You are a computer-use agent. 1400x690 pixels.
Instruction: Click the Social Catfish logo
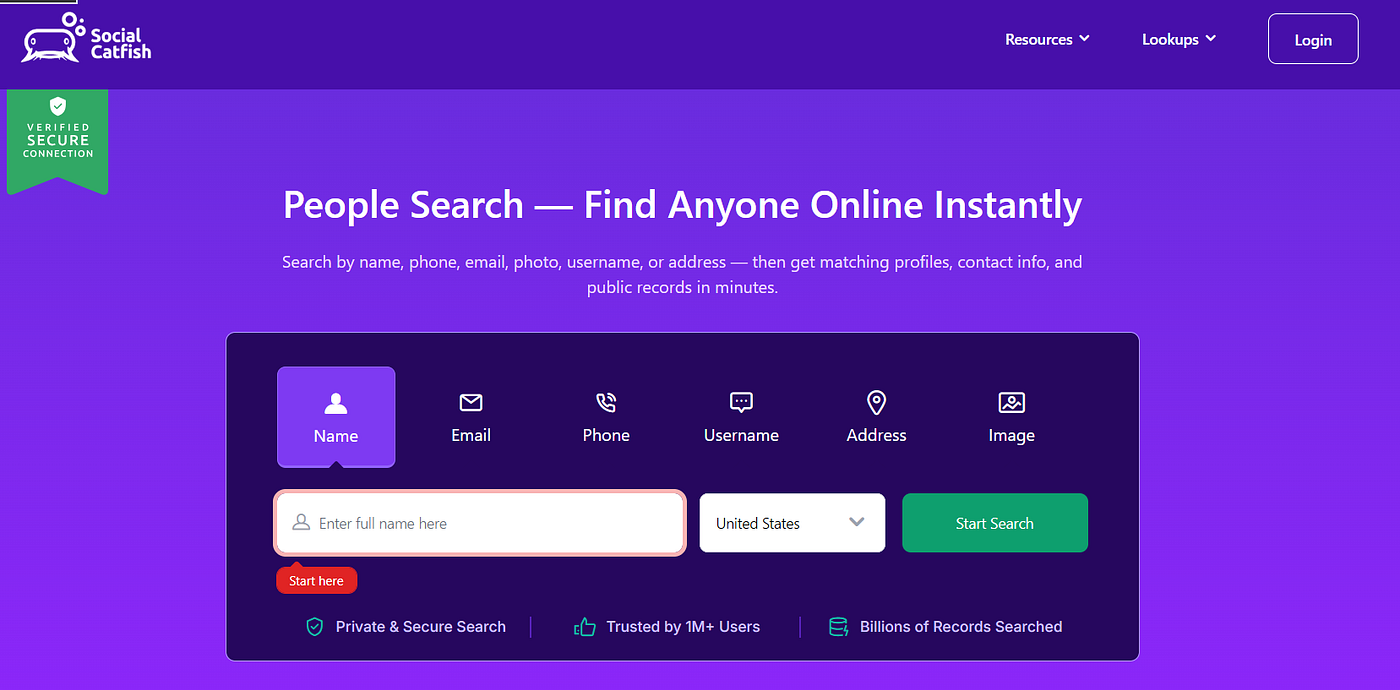click(x=86, y=38)
